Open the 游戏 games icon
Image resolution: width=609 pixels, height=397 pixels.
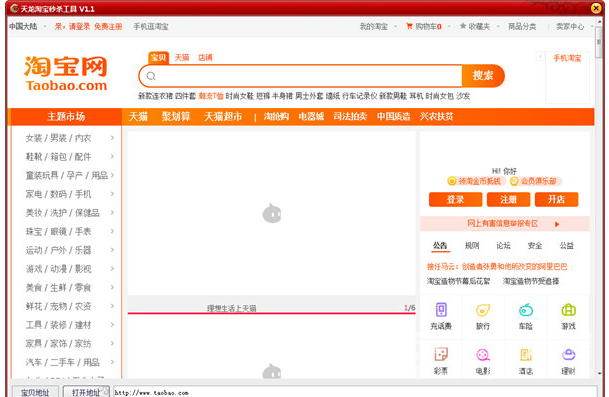coord(568,310)
